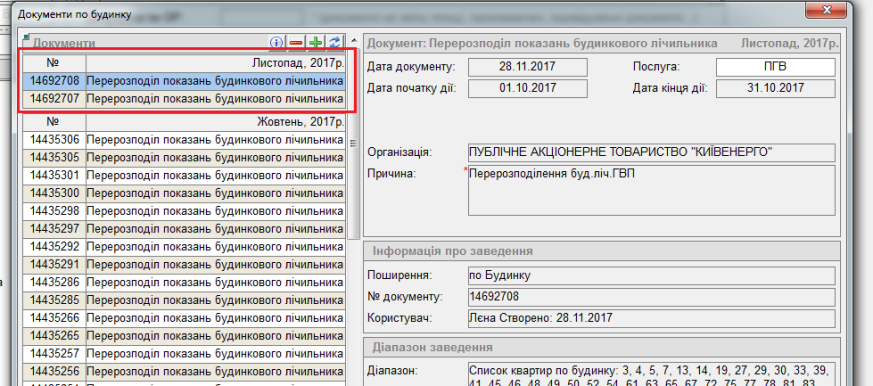Close the Документи по будинку window
The height and width of the screenshot is (386, 873).
click(826, 9)
